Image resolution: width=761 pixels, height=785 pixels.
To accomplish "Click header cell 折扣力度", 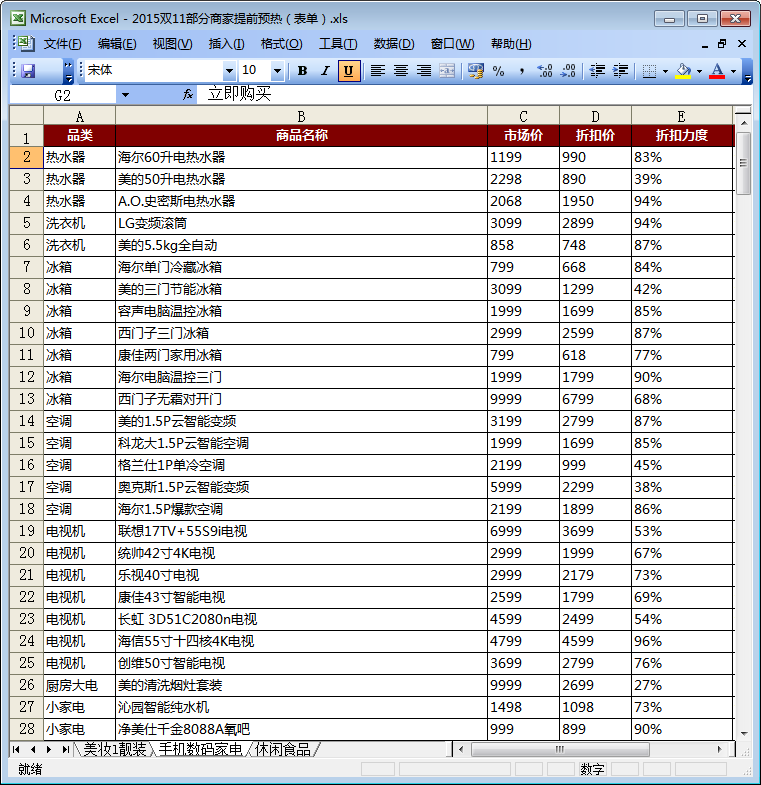I will pos(682,135).
